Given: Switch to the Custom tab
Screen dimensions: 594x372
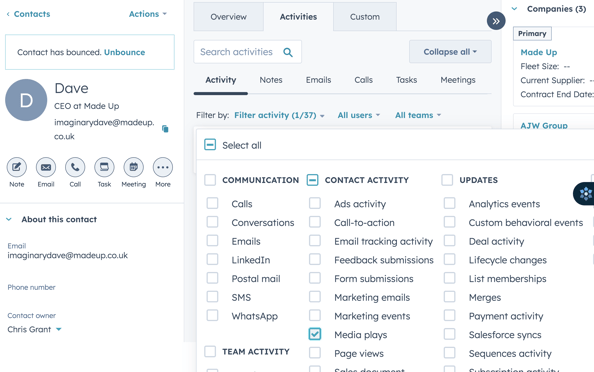Looking at the screenshot, I should (x=365, y=17).
